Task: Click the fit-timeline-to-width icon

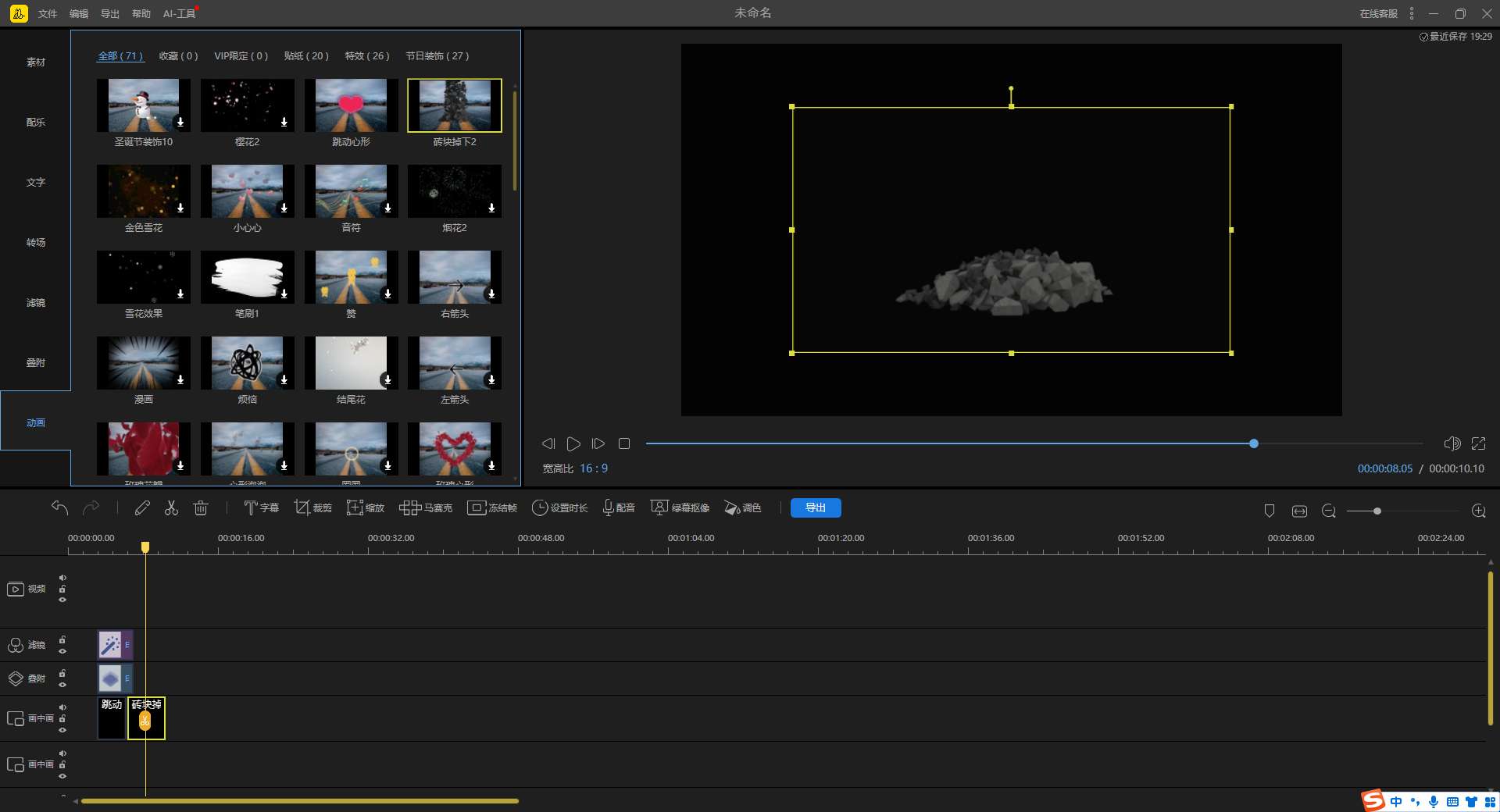Action: point(1299,511)
